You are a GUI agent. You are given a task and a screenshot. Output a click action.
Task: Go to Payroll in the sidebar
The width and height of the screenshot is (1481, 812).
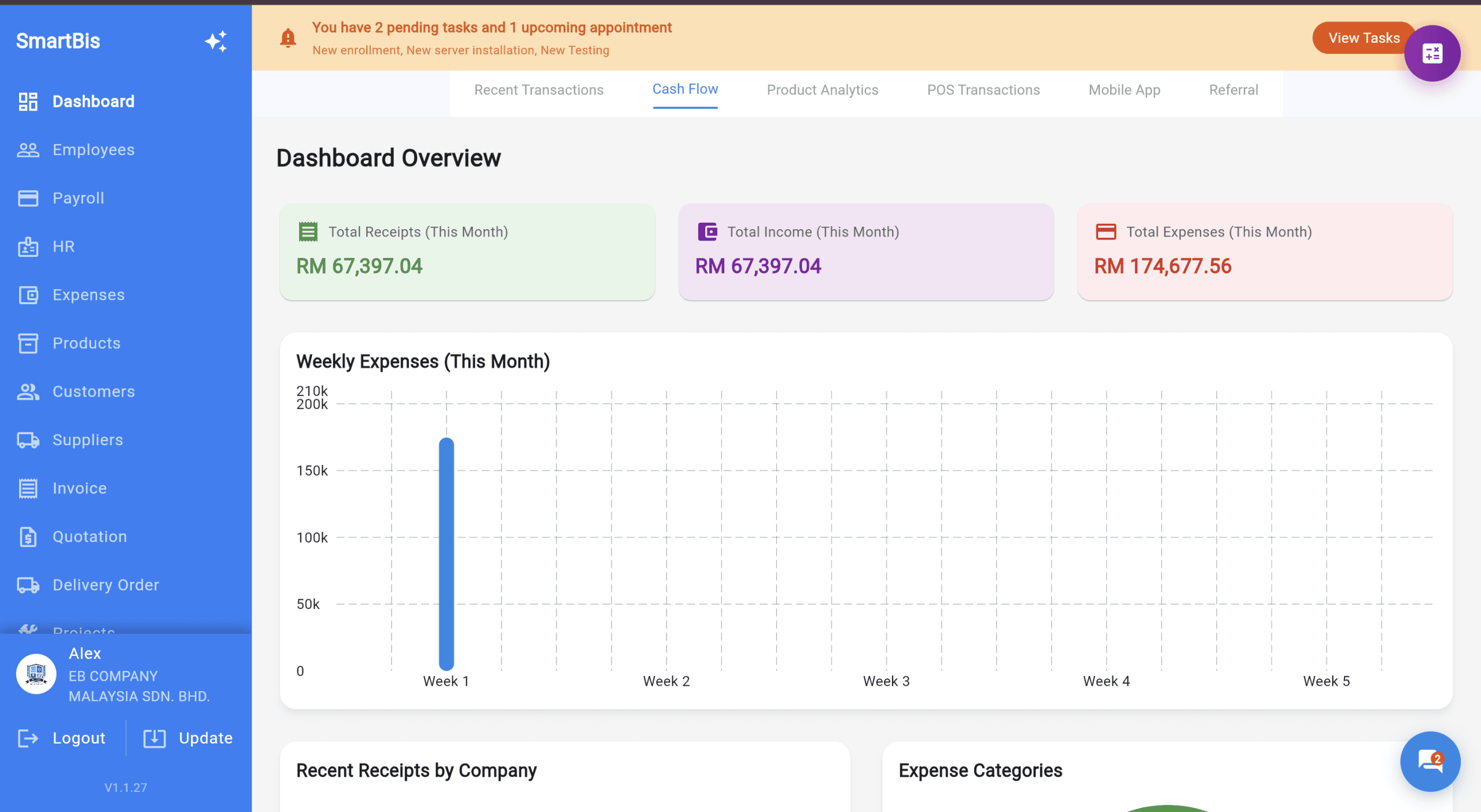point(78,198)
